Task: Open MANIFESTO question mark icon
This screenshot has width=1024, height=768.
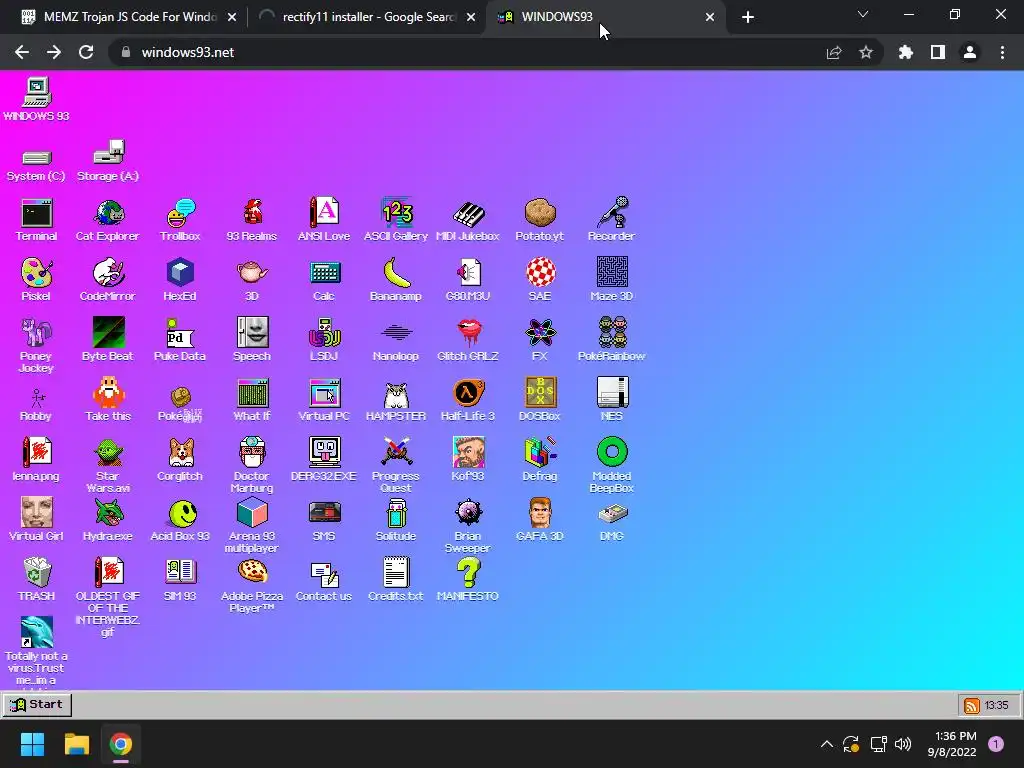Action: tap(468, 580)
